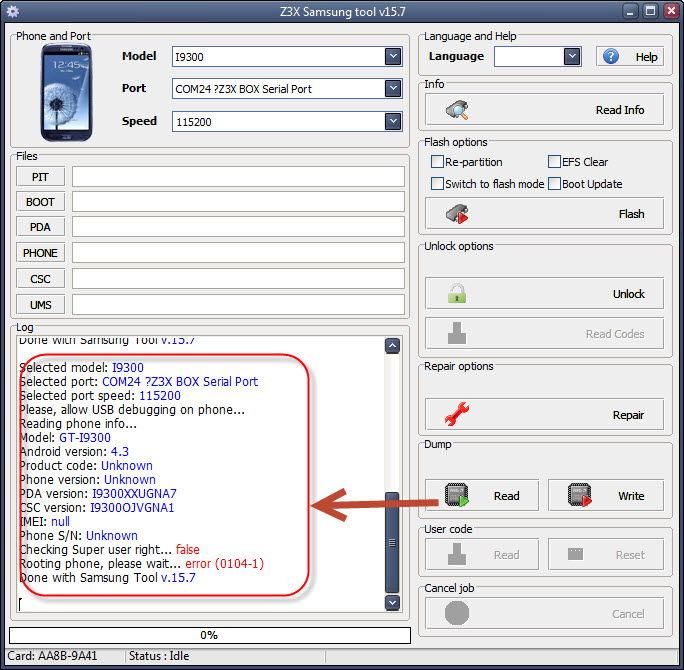Click log line 'Android version: 4.3'
684x670 pixels.
74,451
